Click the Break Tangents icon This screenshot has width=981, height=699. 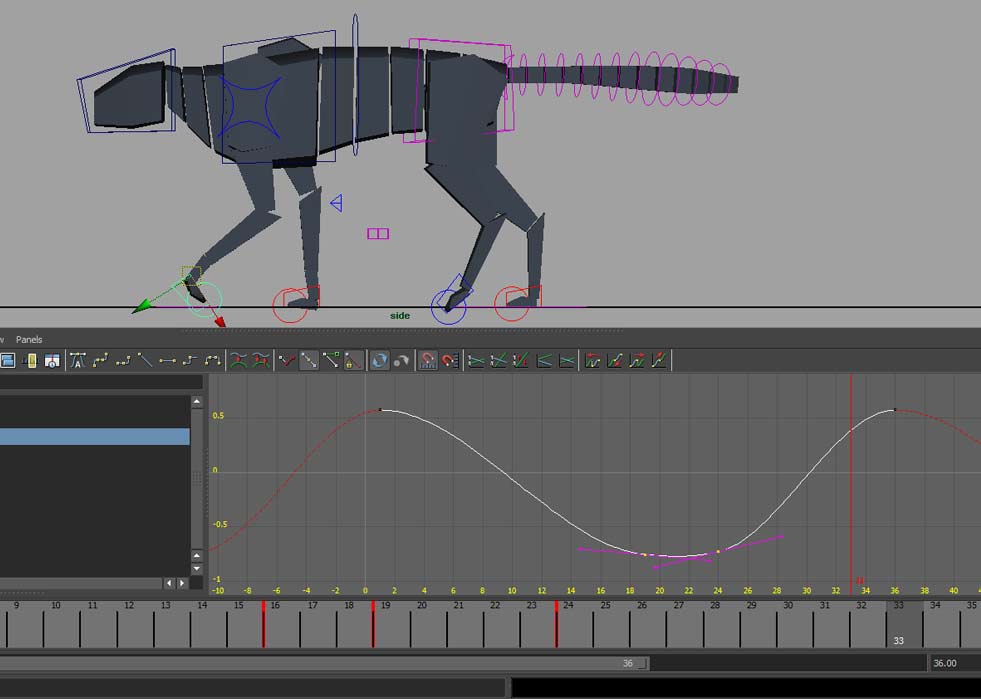[287, 360]
